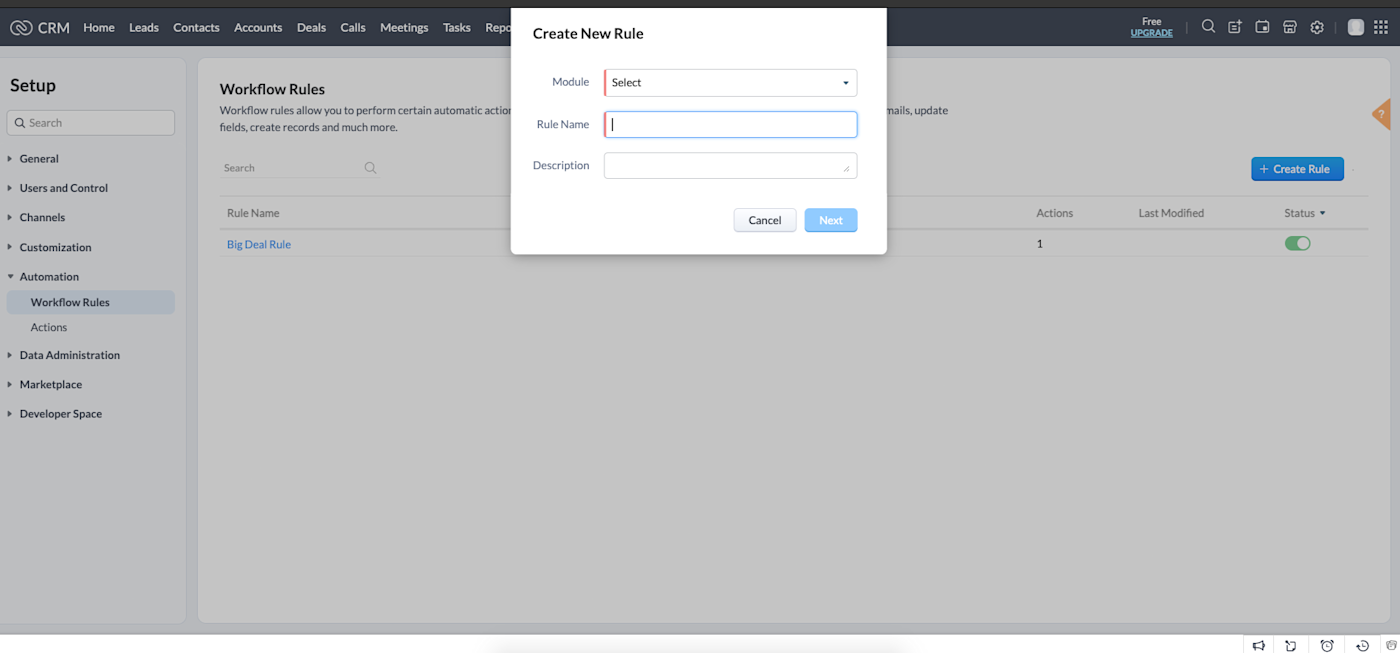
Task: Click the user profile avatar
Action: click(x=1356, y=27)
